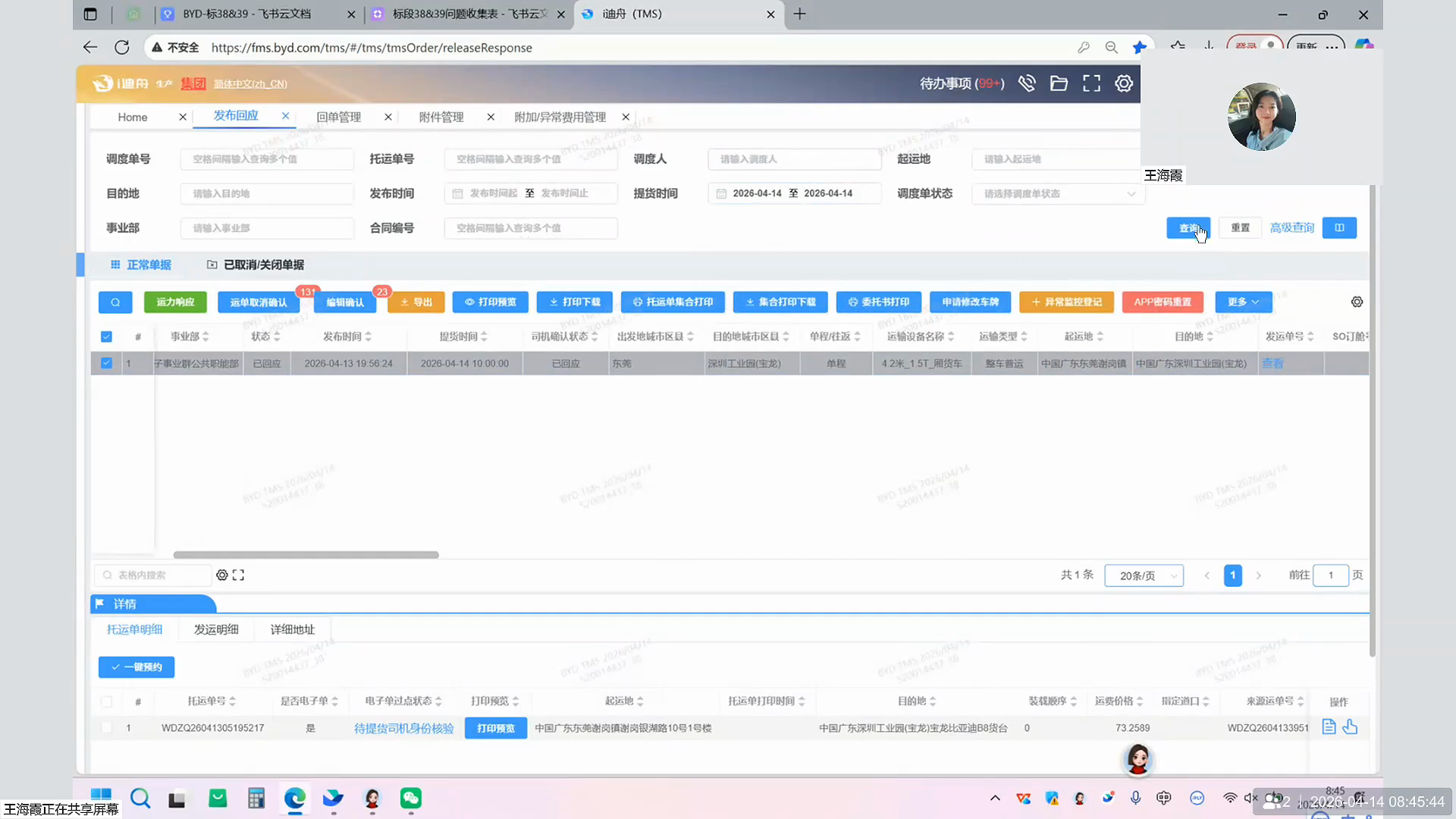Screen dimensions: 1456x819
Task: Open WeChat from the taskbar
Action: point(410,798)
